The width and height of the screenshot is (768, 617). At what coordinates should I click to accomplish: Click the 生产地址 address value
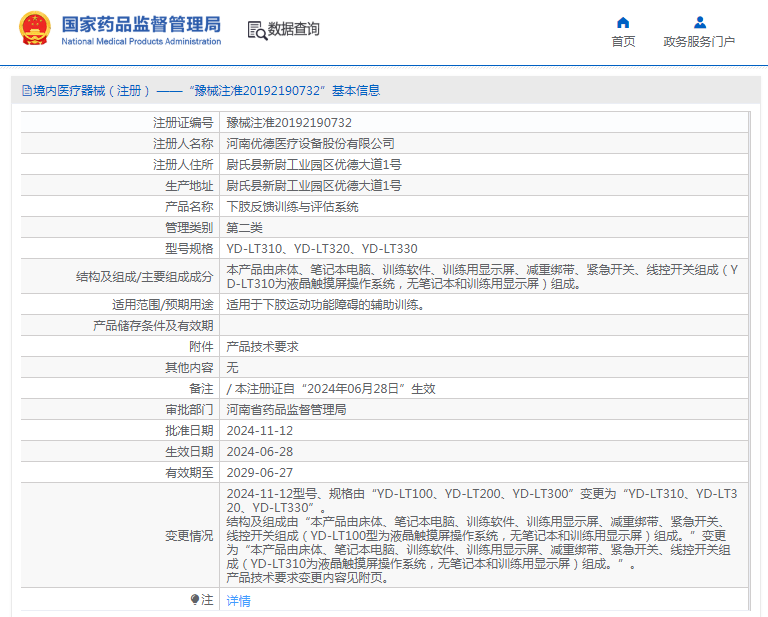pos(313,186)
